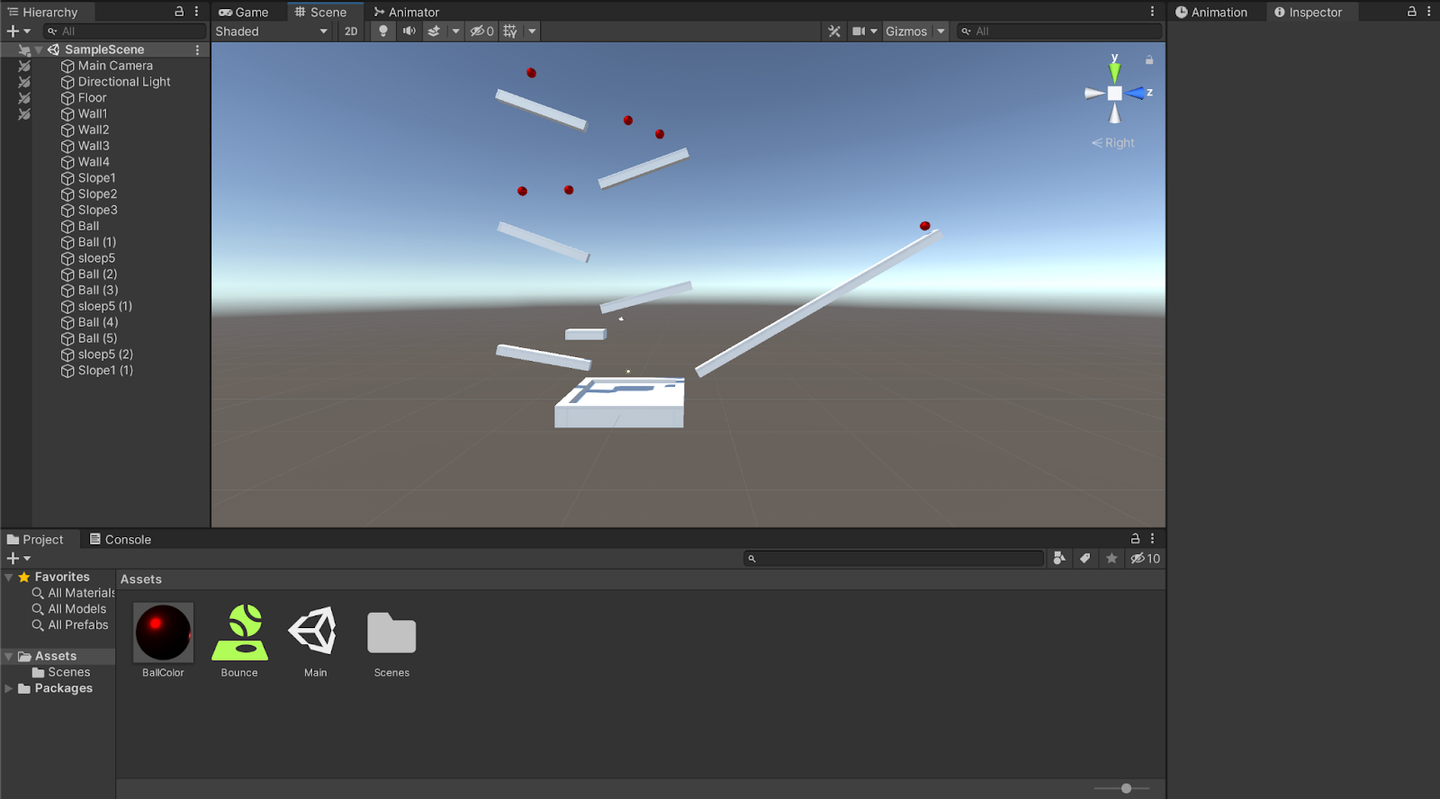
Task: Focus the Hierarchy search field
Action: point(125,31)
